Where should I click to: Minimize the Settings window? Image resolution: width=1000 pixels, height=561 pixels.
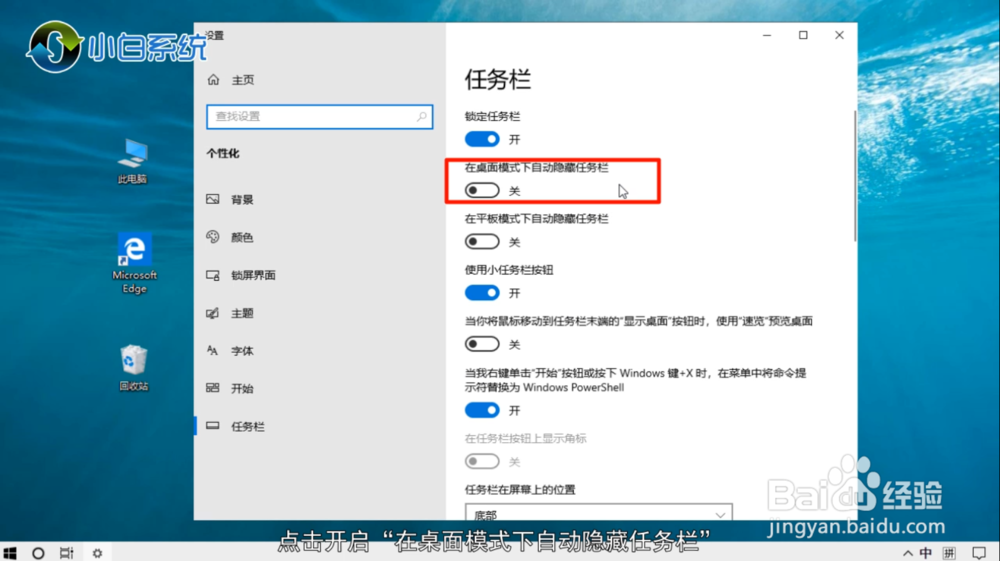point(767,35)
